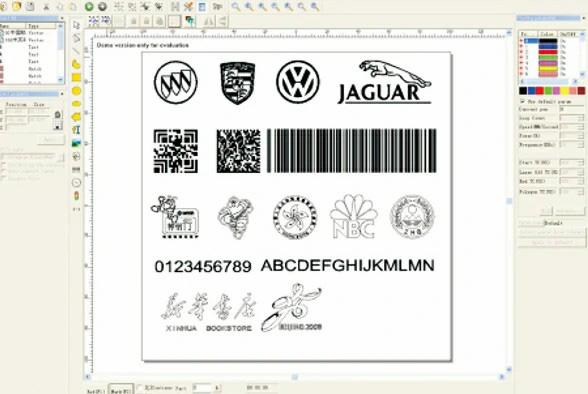Click the Advanced button in pen panel
The image size is (588, 394).
(x=569, y=212)
